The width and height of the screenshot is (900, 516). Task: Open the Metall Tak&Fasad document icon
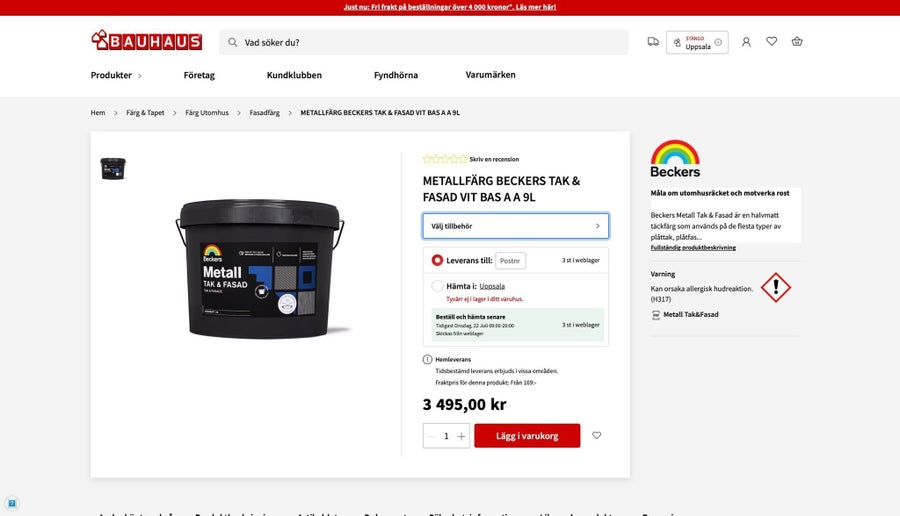(655, 315)
